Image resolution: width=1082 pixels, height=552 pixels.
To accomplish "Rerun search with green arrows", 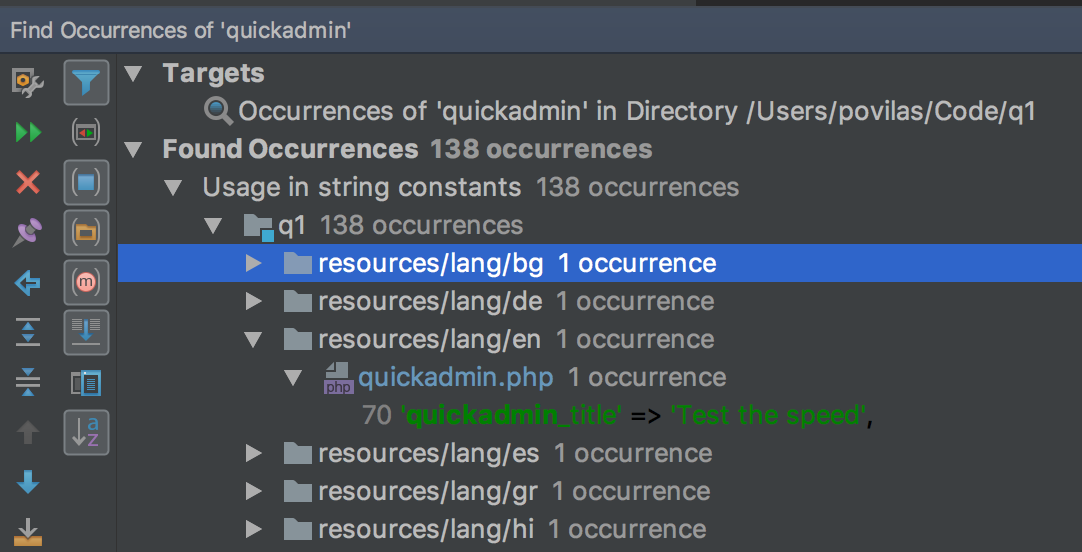I will 28,132.
